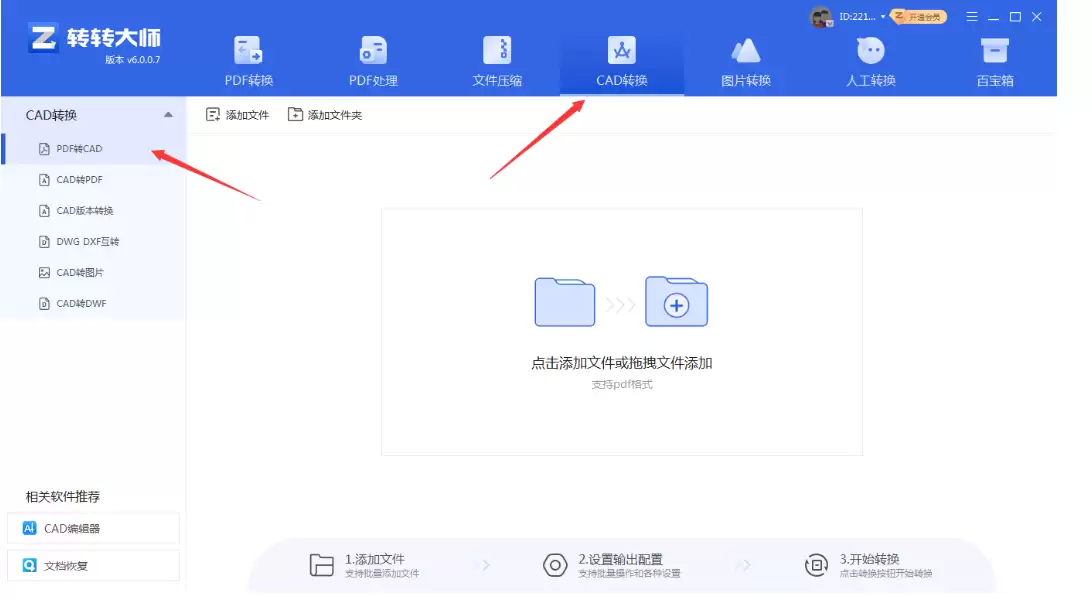Select the CAD转换 top tab
Screen dimensions: 1092x599
point(622,60)
